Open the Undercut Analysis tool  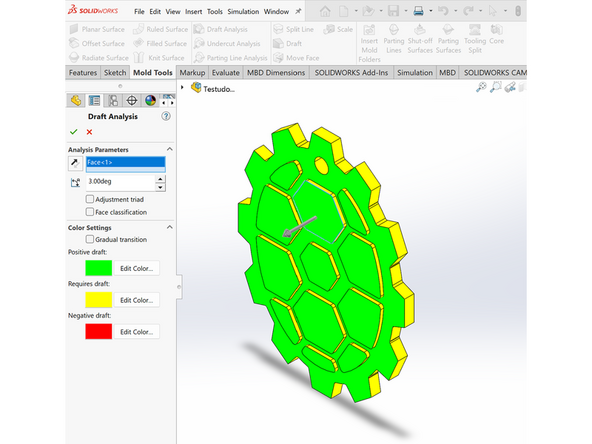tap(227, 43)
